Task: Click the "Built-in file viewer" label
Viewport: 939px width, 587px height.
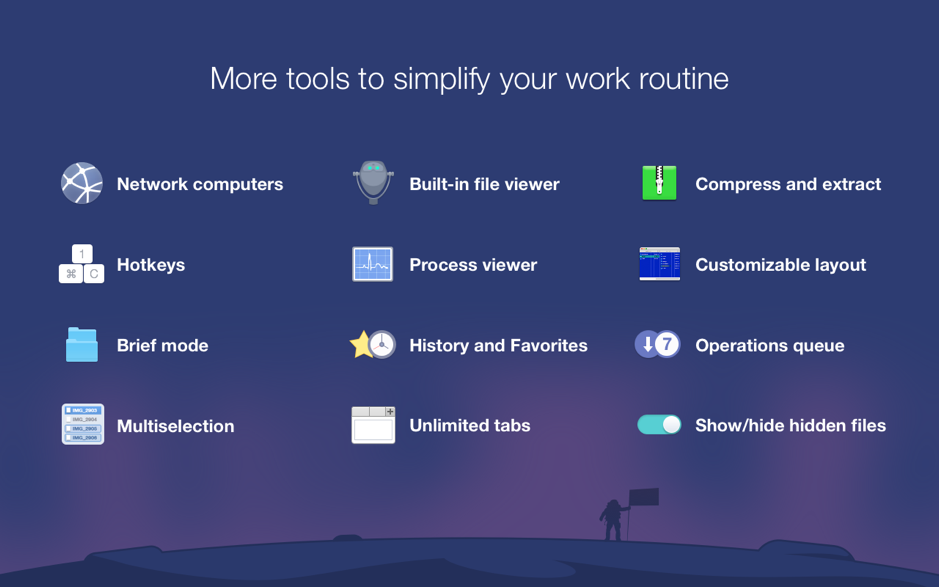Action: 484,184
